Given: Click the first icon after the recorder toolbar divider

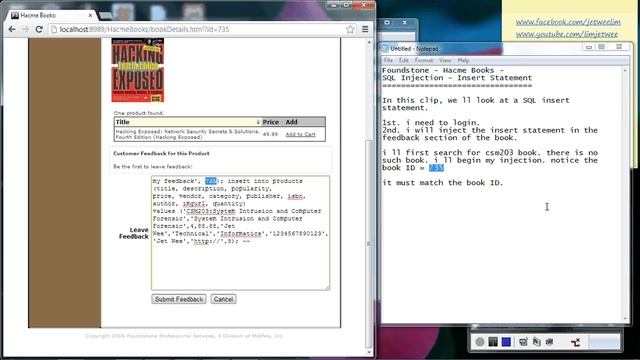Looking at the screenshot, I should click(523, 342).
